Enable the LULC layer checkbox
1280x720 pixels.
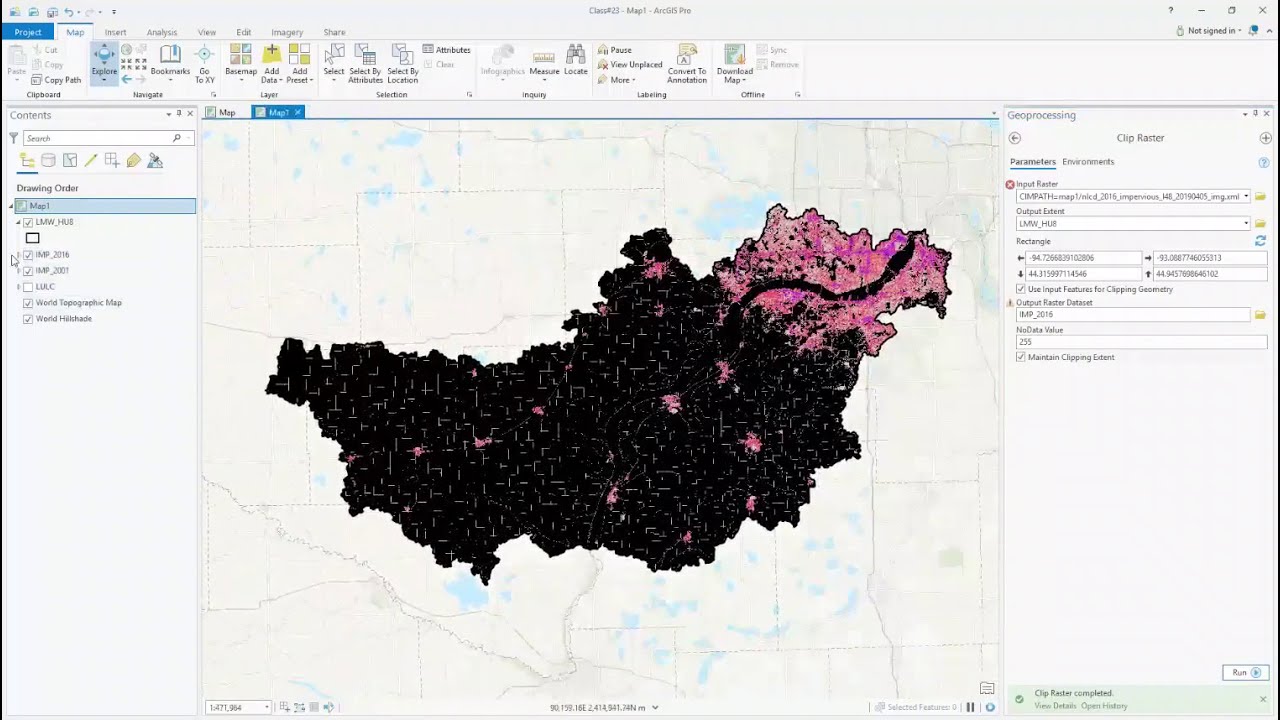tap(28, 287)
